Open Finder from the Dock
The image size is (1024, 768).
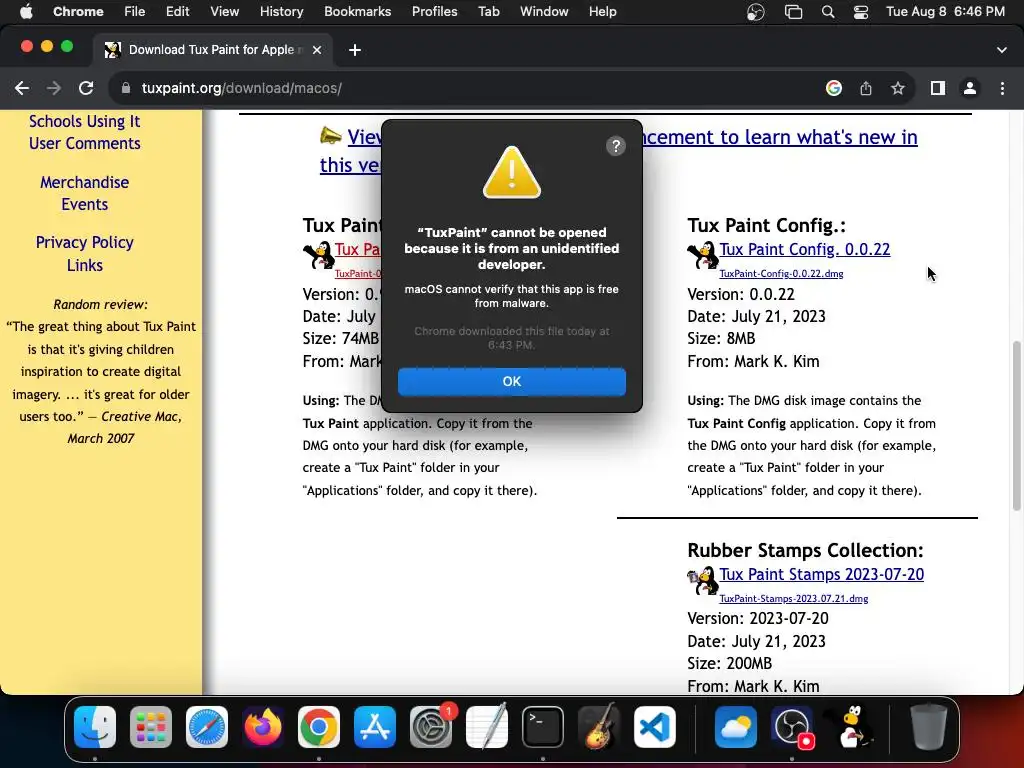95,727
